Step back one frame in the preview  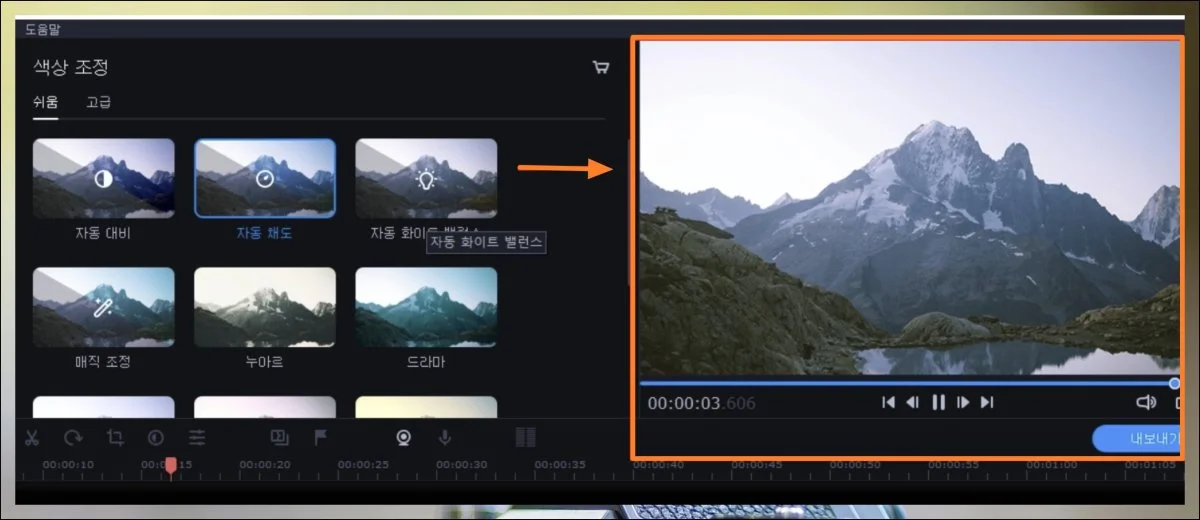(x=912, y=402)
